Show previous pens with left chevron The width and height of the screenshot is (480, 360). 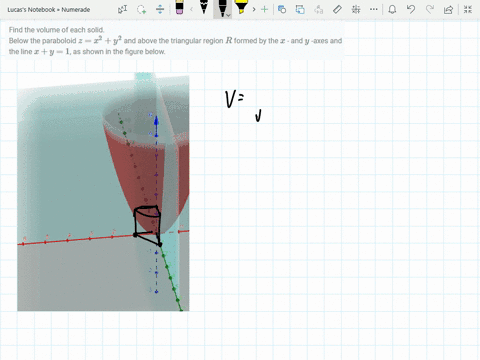(x=191, y=9)
